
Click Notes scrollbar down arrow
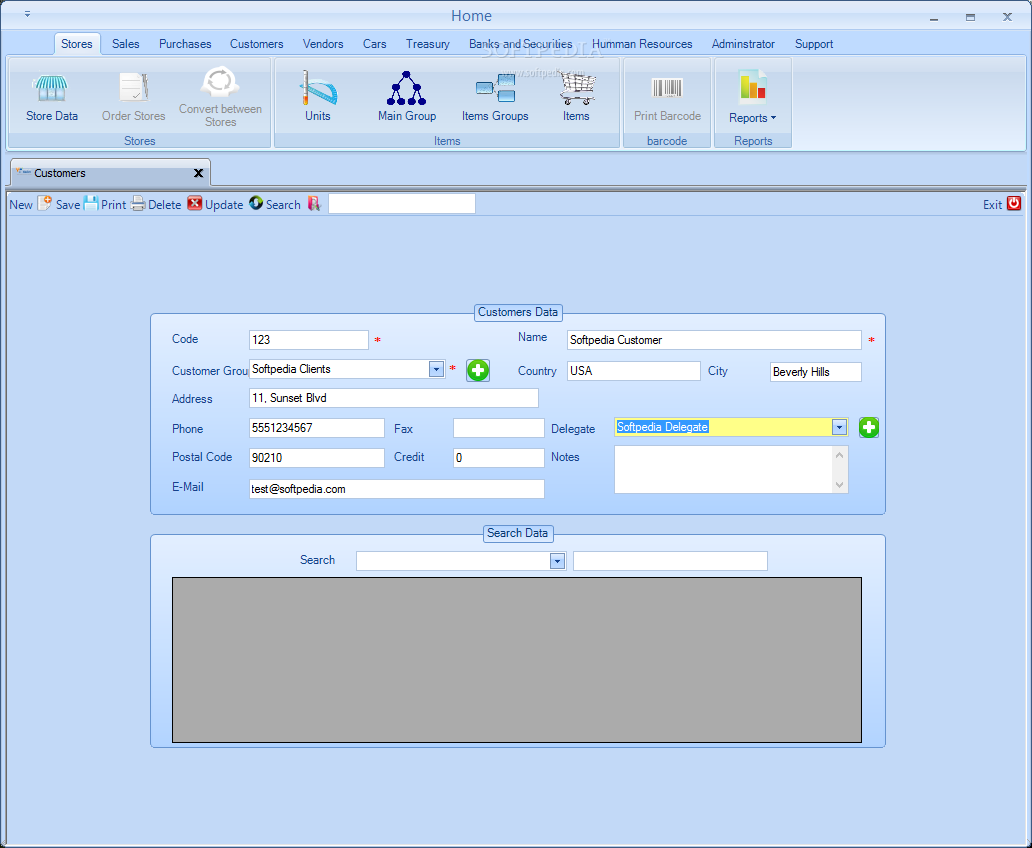click(x=839, y=485)
